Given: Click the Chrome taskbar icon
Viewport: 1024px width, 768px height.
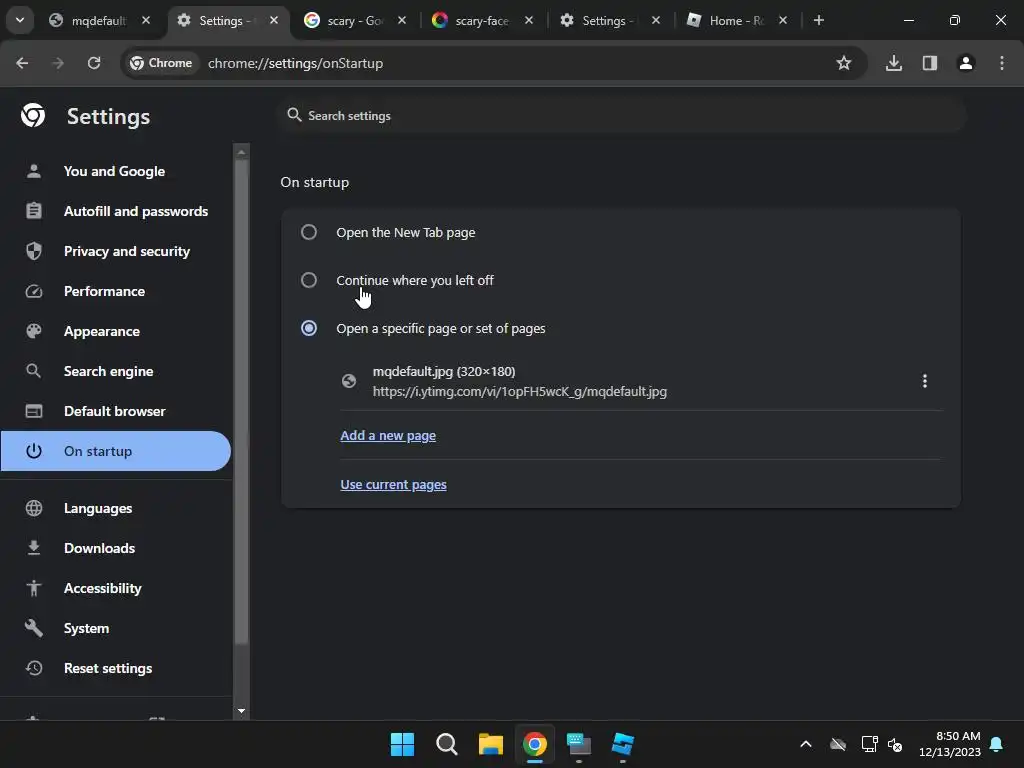Looking at the screenshot, I should point(535,744).
